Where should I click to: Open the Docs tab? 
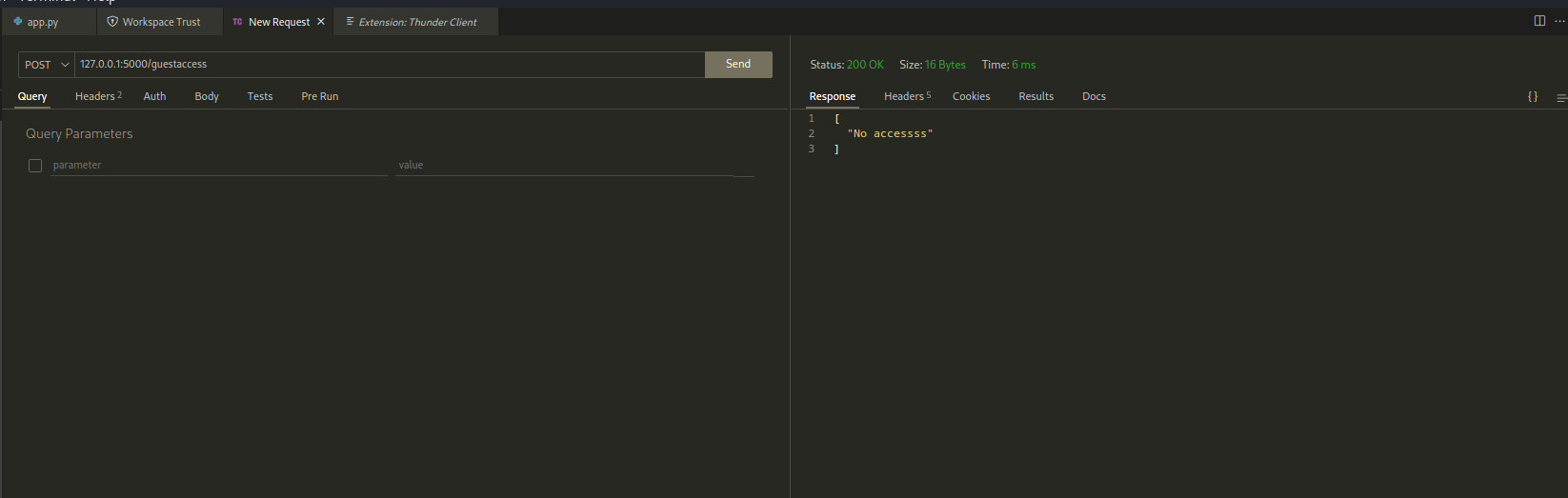coord(1094,96)
